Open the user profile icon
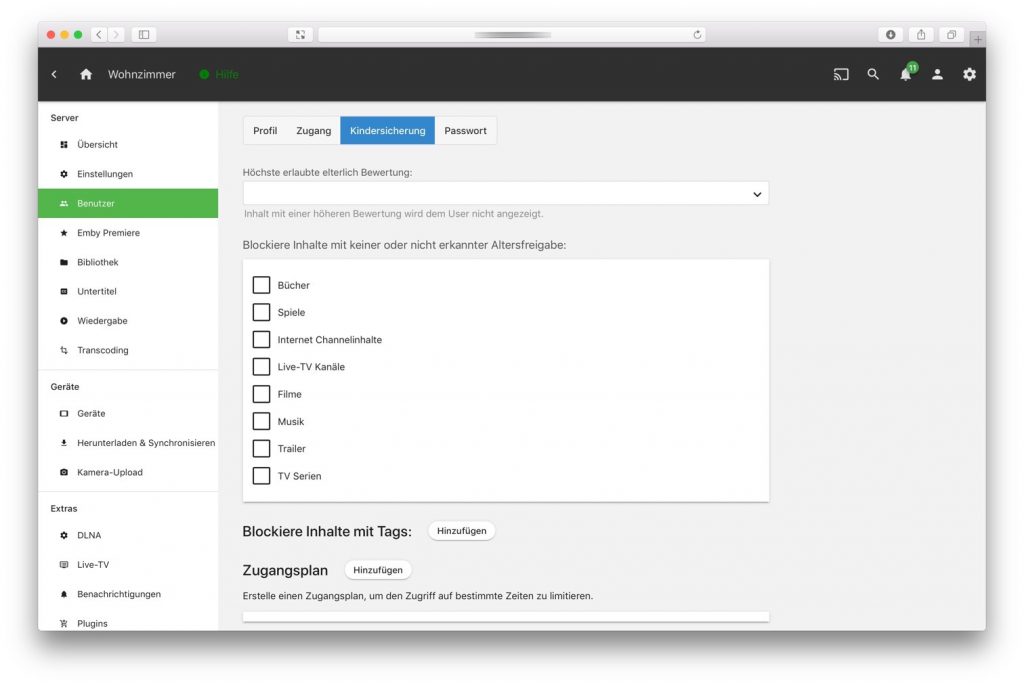Image resolution: width=1024 pixels, height=685 pixels. coord(937,74)
